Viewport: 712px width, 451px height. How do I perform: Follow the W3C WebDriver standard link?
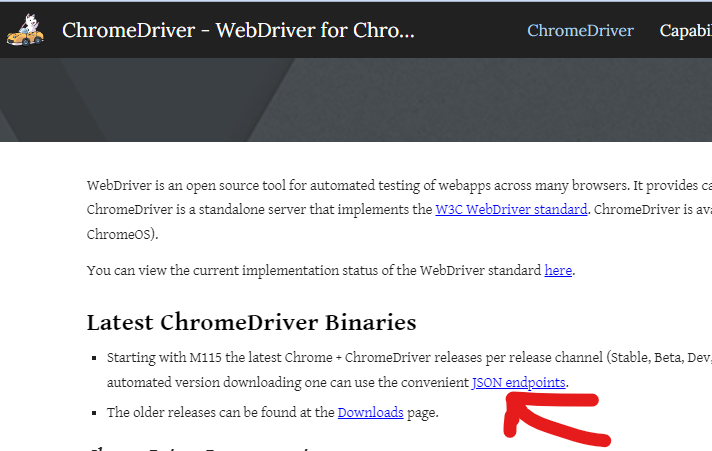(x=511, y=209)
